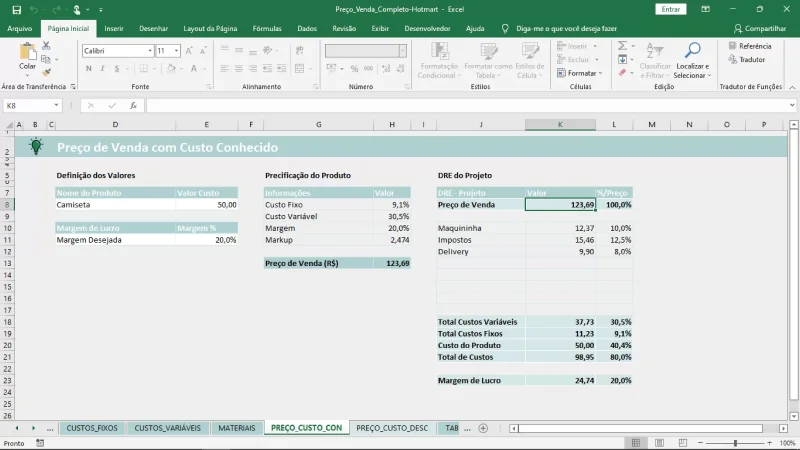Click the Insert Function fx icon
The width and height of the screenshot is (800, 450).
pos(133,105)
